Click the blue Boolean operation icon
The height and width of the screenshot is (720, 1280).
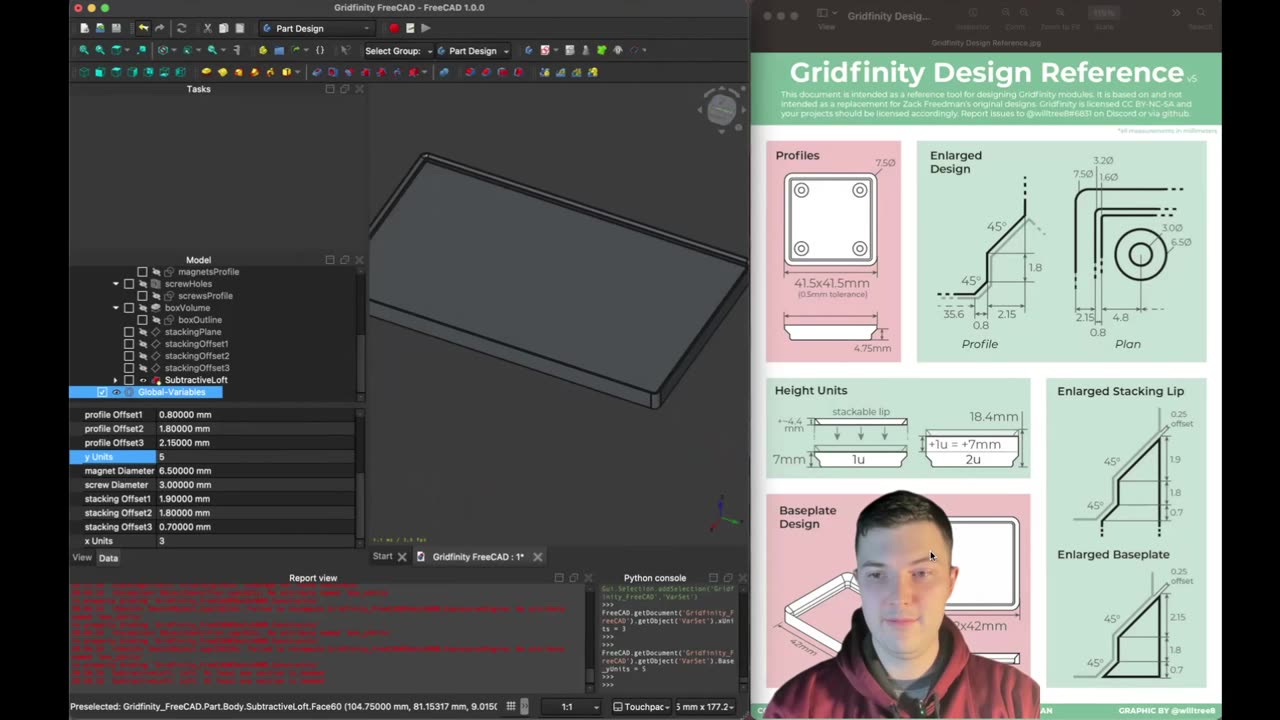(x=444, y=72)
